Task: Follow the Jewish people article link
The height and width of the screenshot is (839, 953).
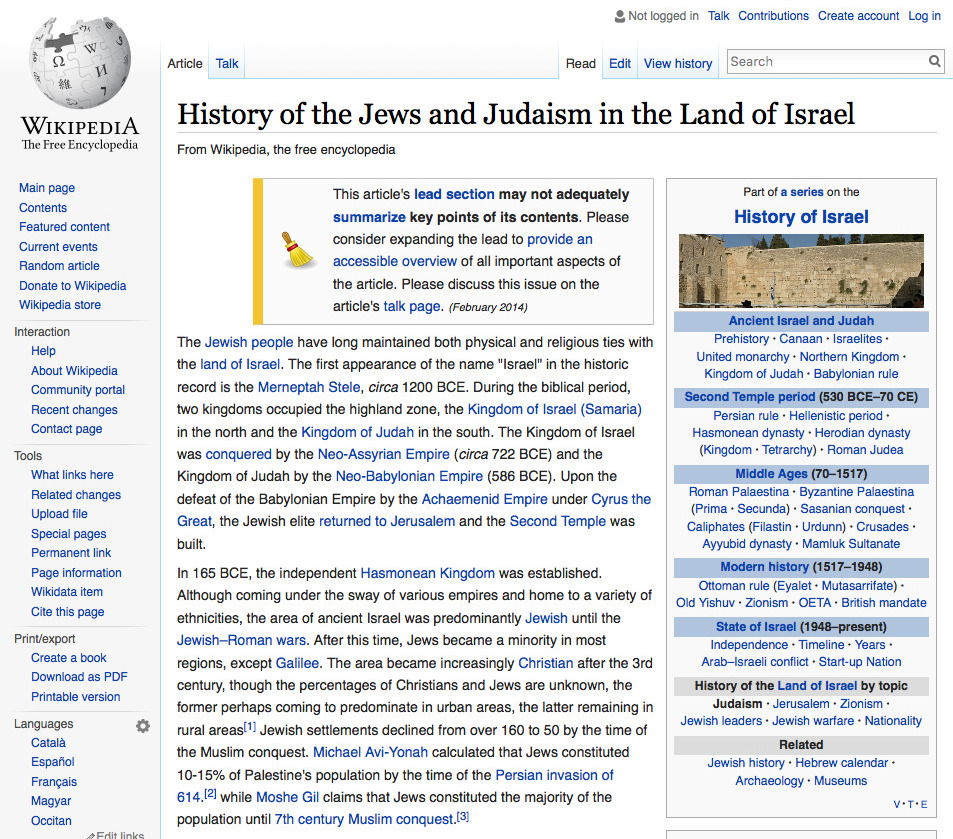Action: click(x=248, y=341)
